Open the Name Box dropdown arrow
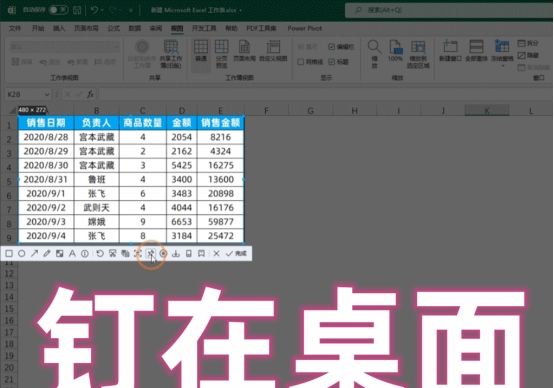554x388 pixels. coord(47,94)
